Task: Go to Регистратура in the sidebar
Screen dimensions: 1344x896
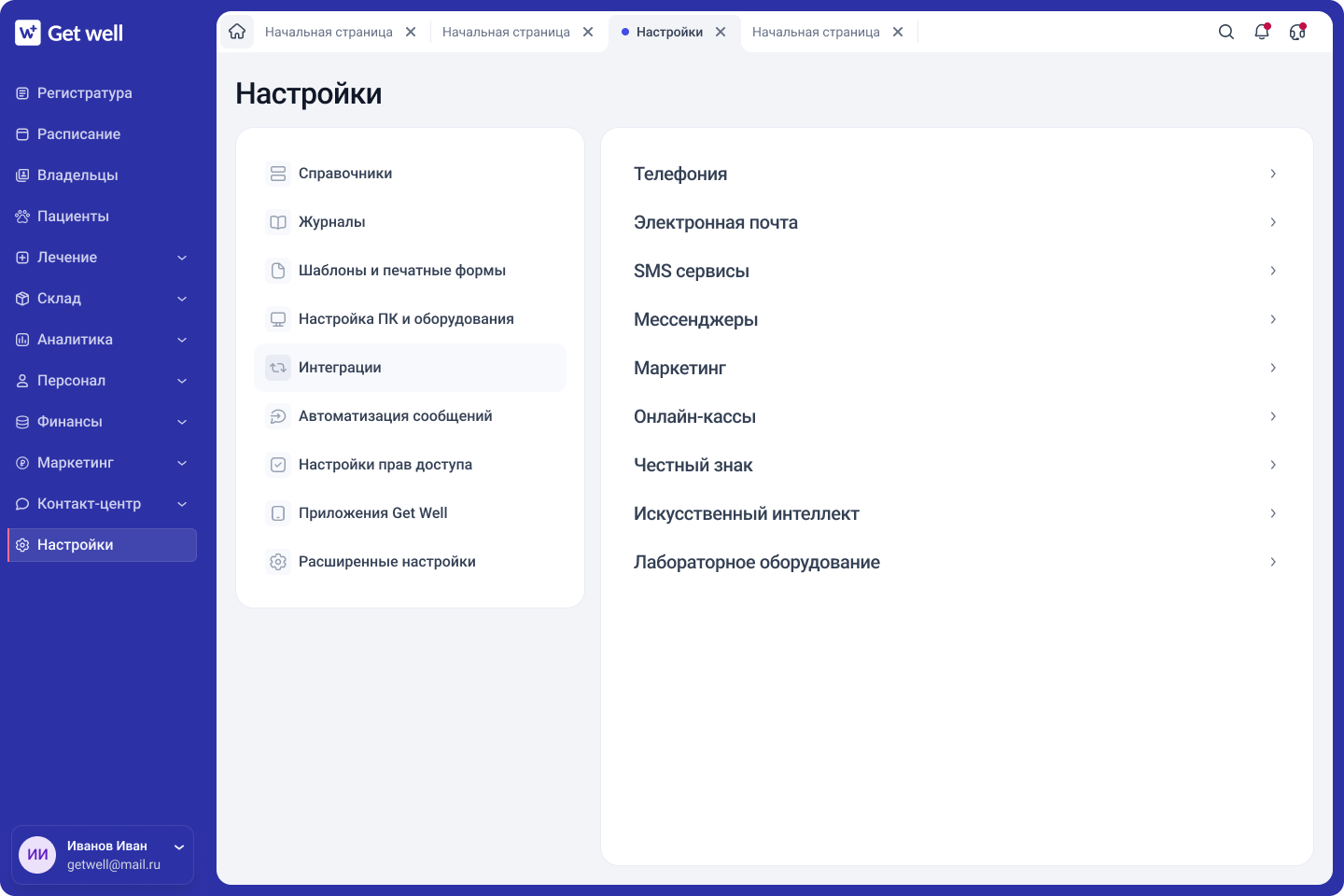Action: coord(102,93)
